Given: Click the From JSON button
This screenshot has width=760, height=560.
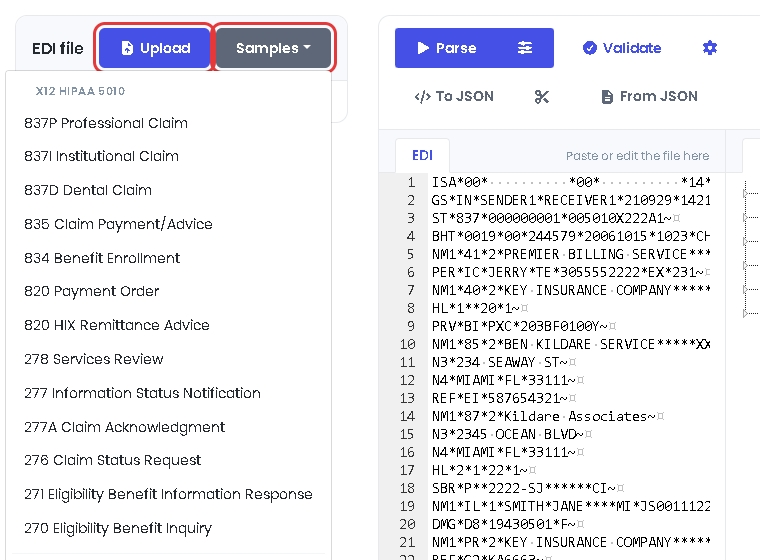Looking at the screenshot, I should pos(649,96).
